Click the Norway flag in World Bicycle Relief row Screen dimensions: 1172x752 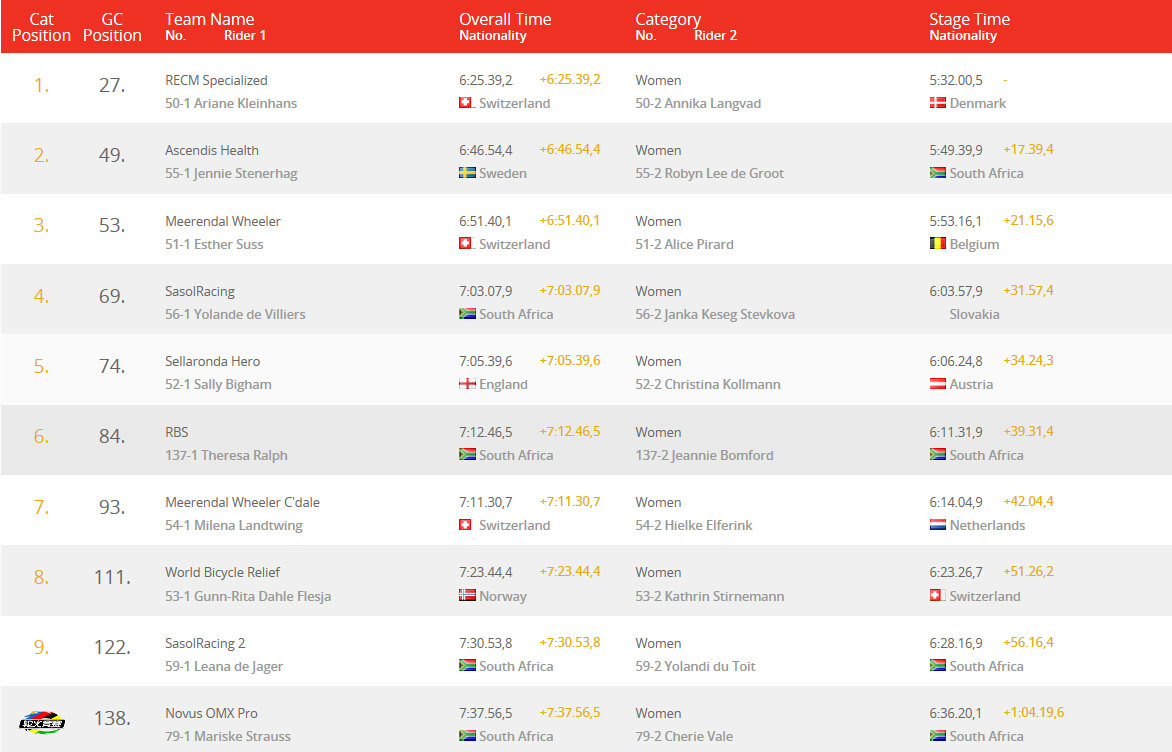pyautogui.click(x=466, y=595)
